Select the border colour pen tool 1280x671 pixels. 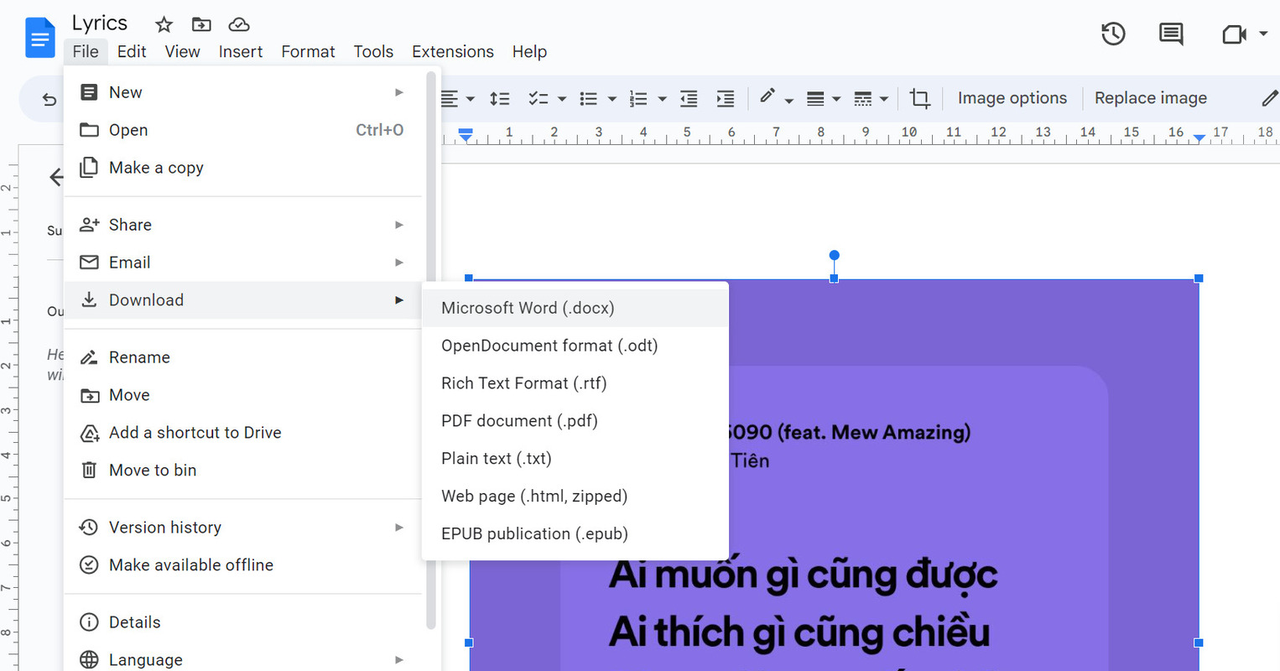(768, 97)
